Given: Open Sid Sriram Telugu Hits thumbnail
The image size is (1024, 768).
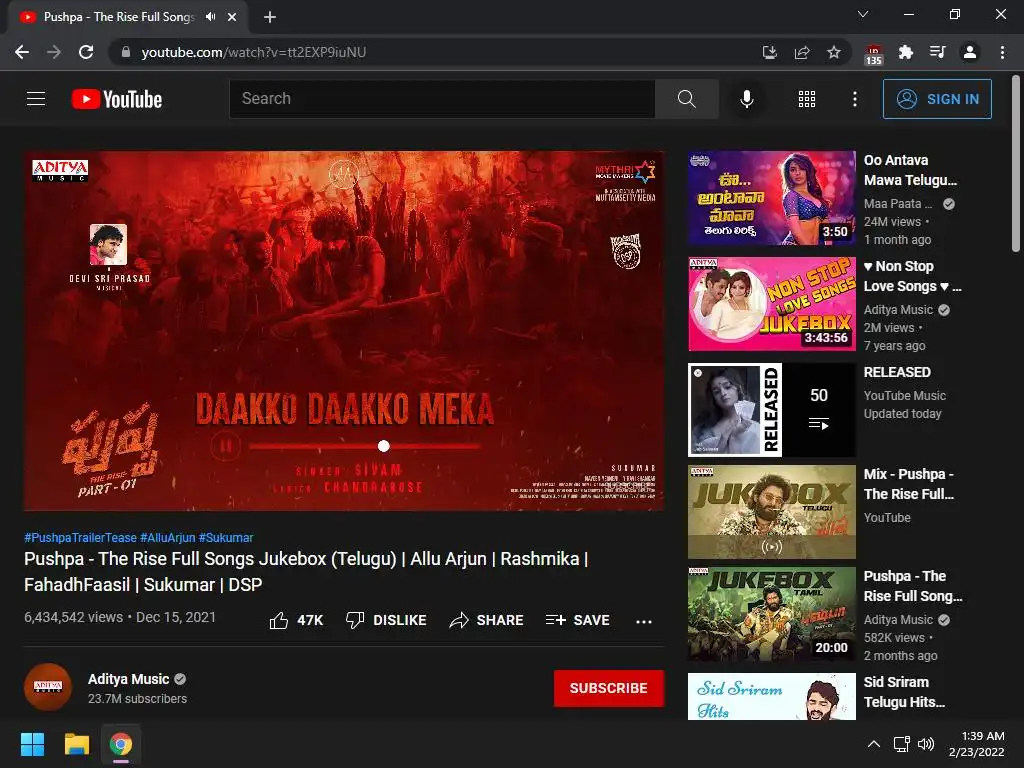Looking at the screenshot, I should [772, 696].
